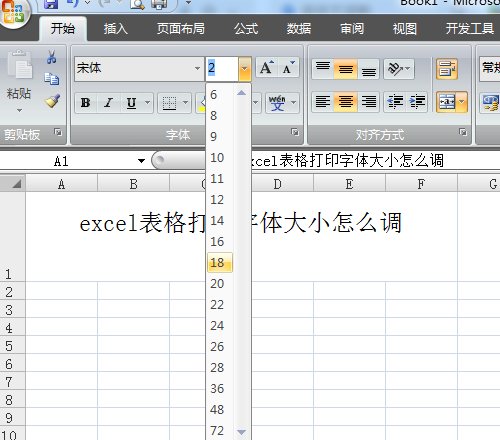Image resolution: width=500 pixels, height=440 pixels.
Task: Open the 页面布局 ribbon tab
Action: pos(181,29)
